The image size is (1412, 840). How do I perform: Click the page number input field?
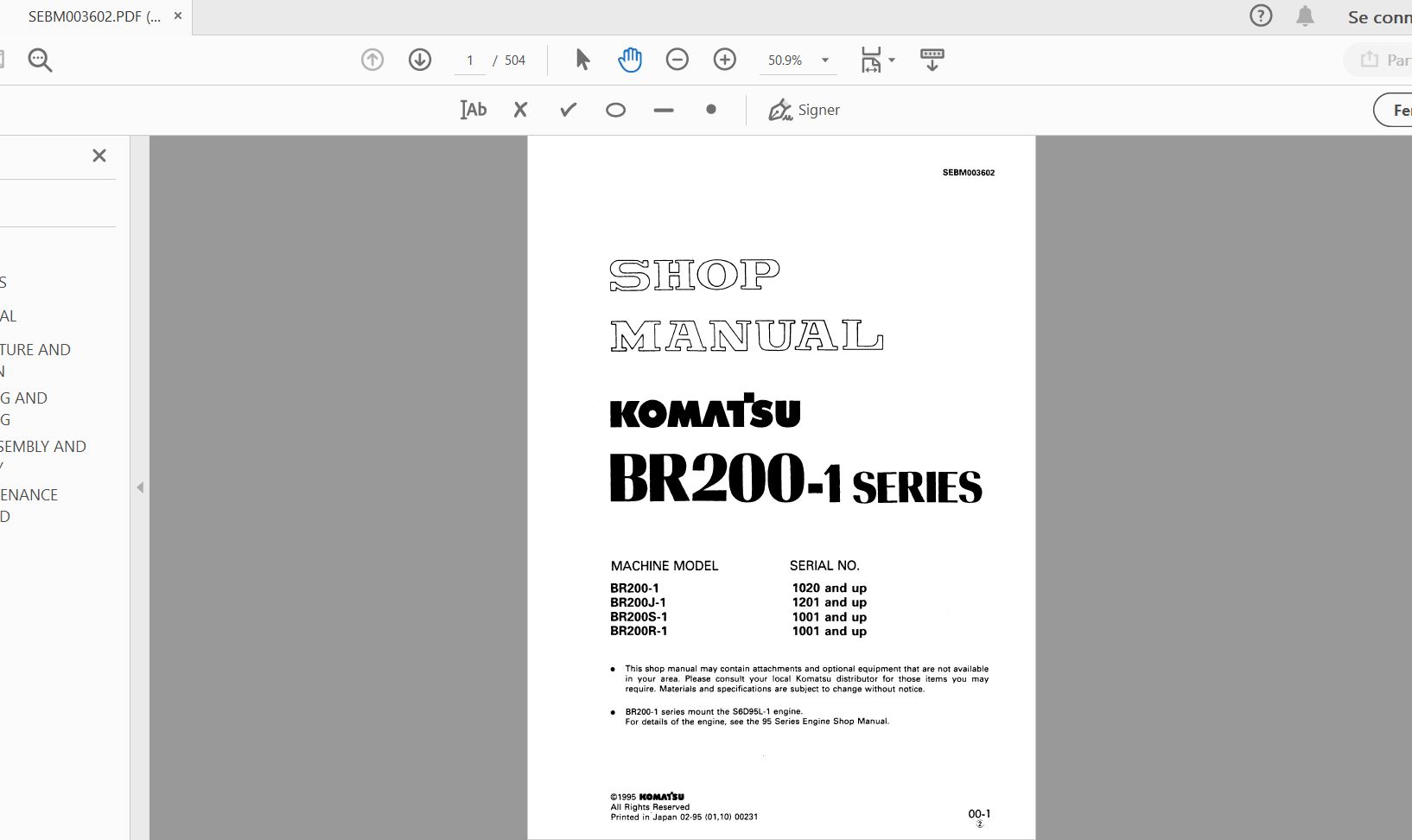pos(470,60)
